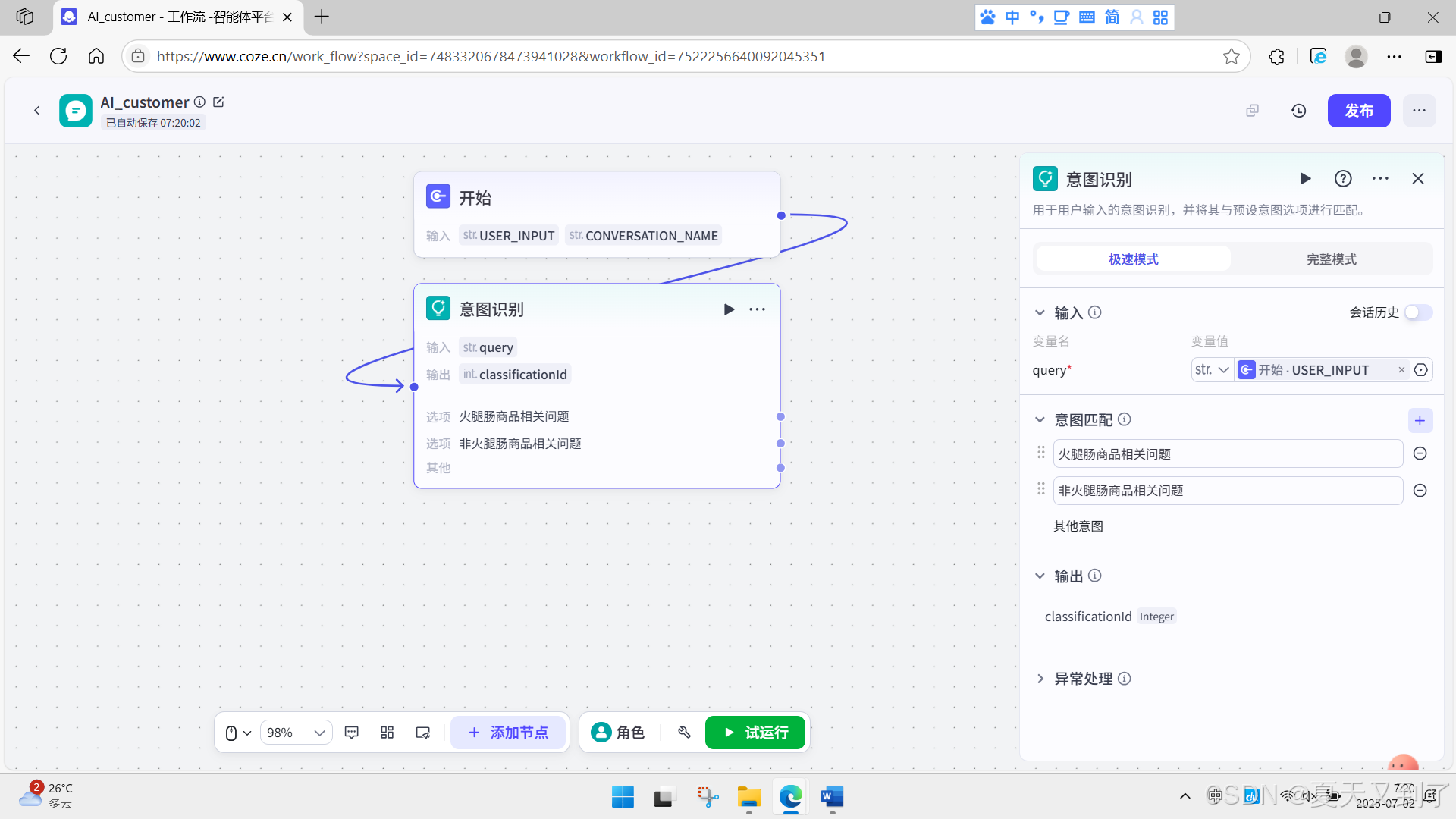Open the str type dropdown for query
Image resolution: width=1456 pixels, height=819 pixels.
1211,370
